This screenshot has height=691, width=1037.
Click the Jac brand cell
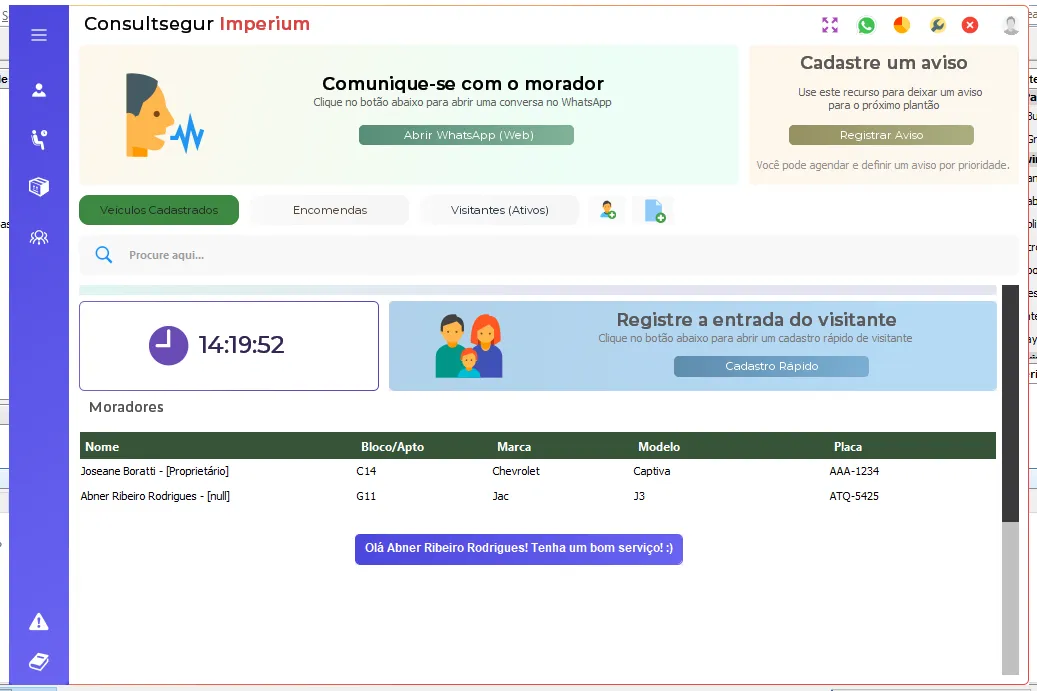[x=501, y=496]
